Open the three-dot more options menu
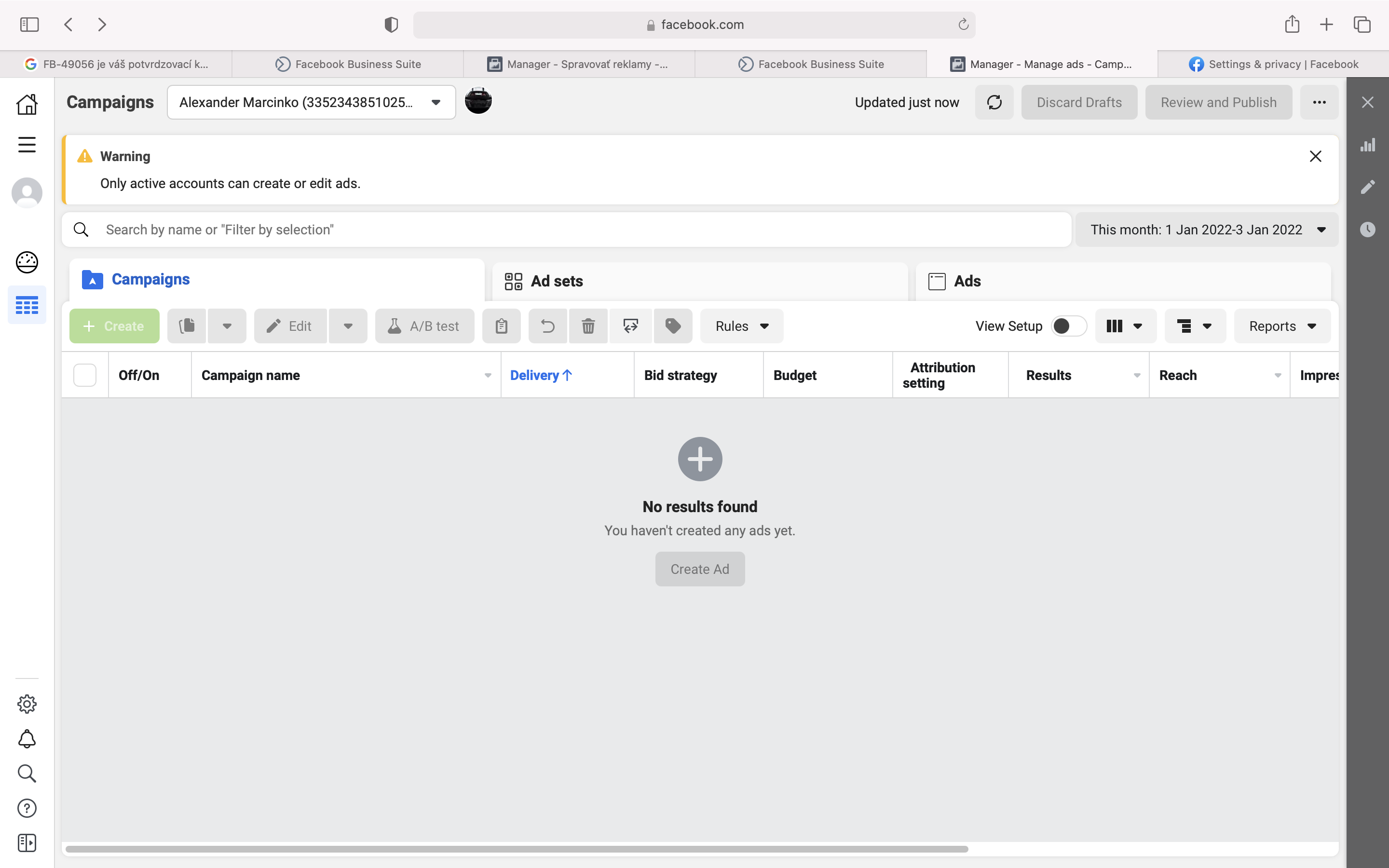 (1319, 102)
